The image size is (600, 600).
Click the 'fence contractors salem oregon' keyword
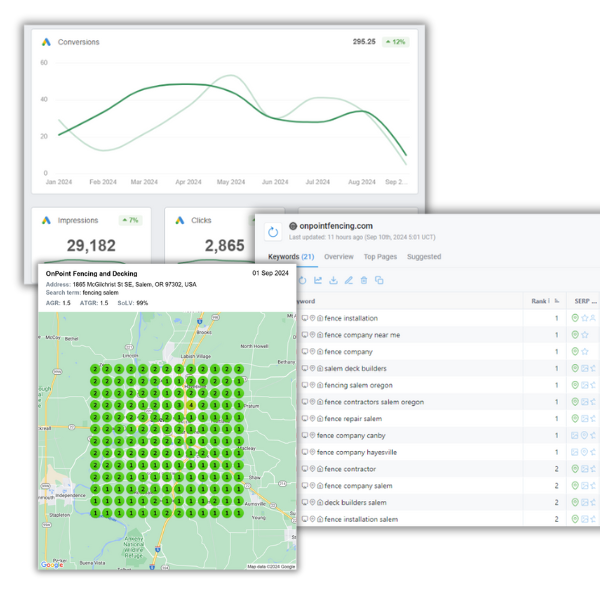pyautogui.click(x=374, y=402)
